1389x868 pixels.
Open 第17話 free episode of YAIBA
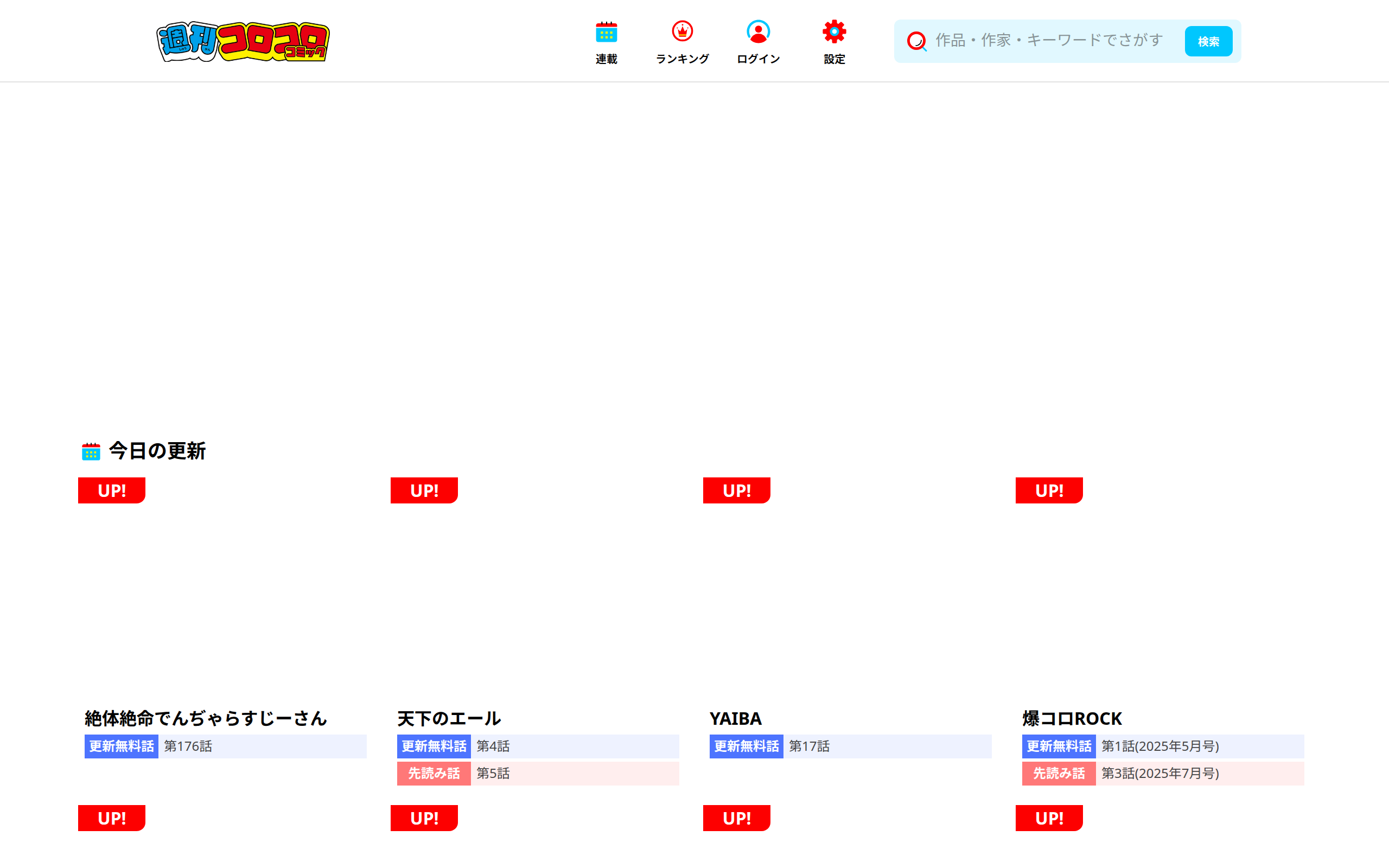[851, 746]
